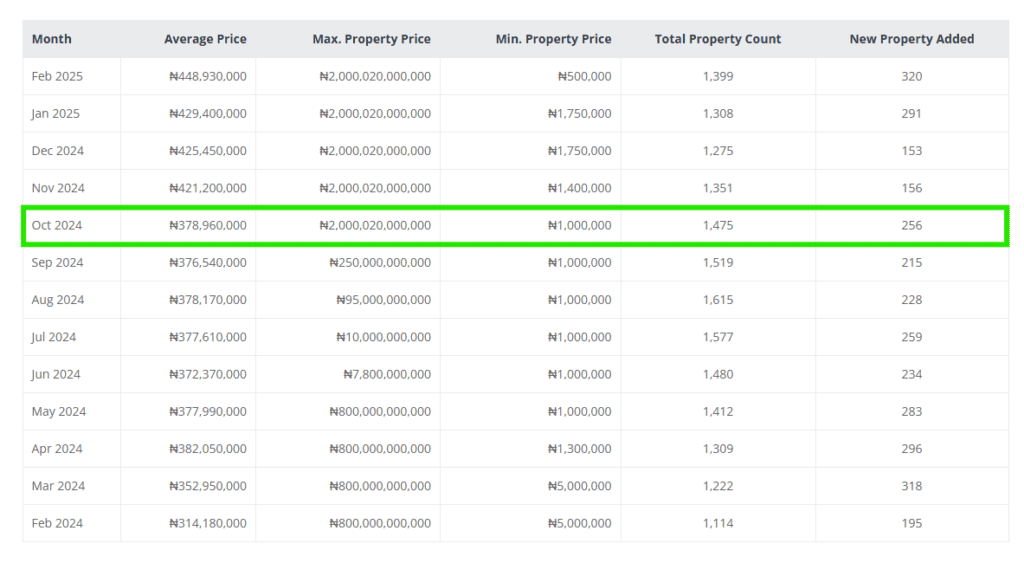The height and width of the screenshot is (563, 1024).
Task: Click total property count 1,275
Action: point(718,151)
